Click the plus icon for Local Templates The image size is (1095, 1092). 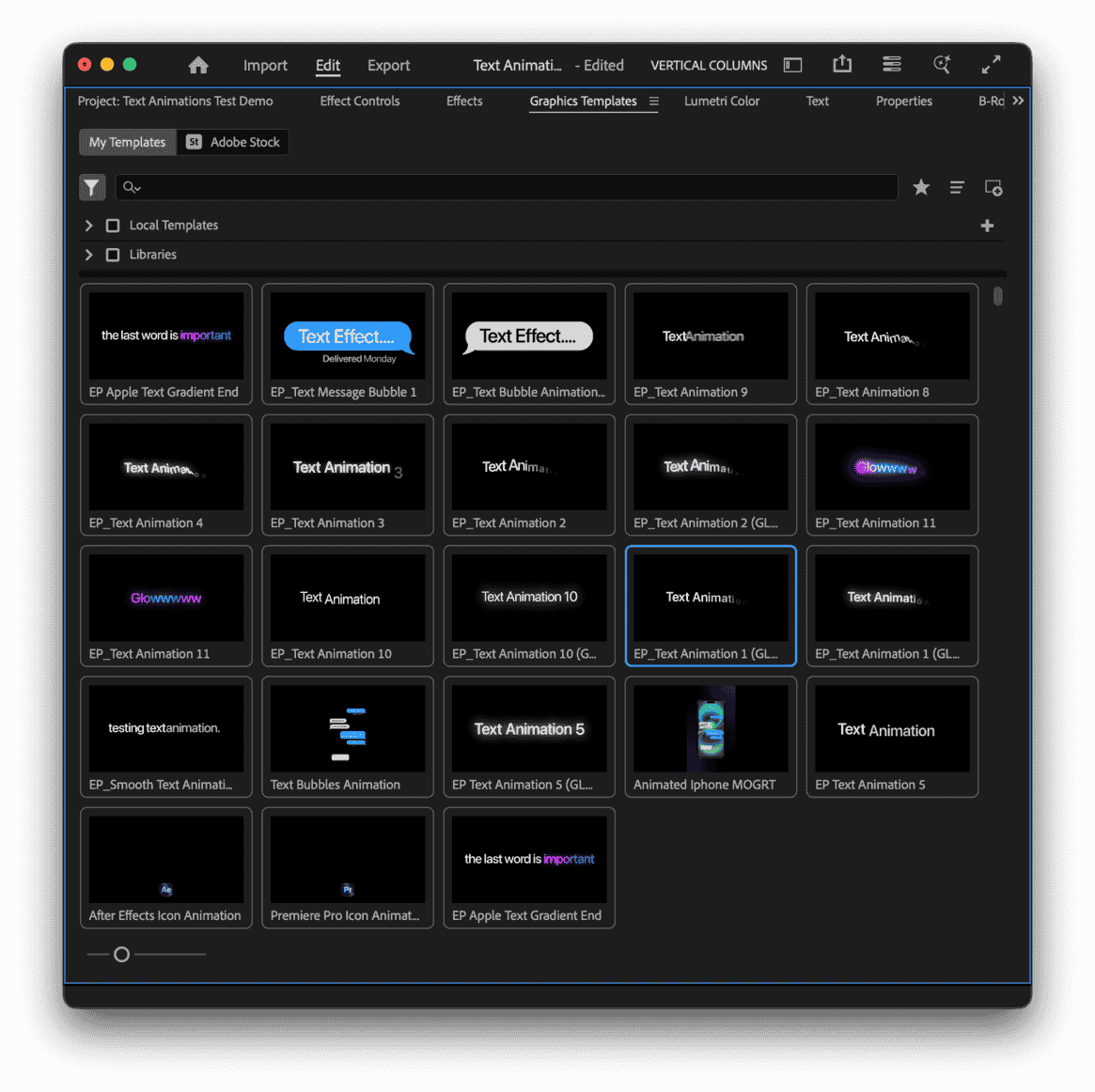click(x=987, y=226)
